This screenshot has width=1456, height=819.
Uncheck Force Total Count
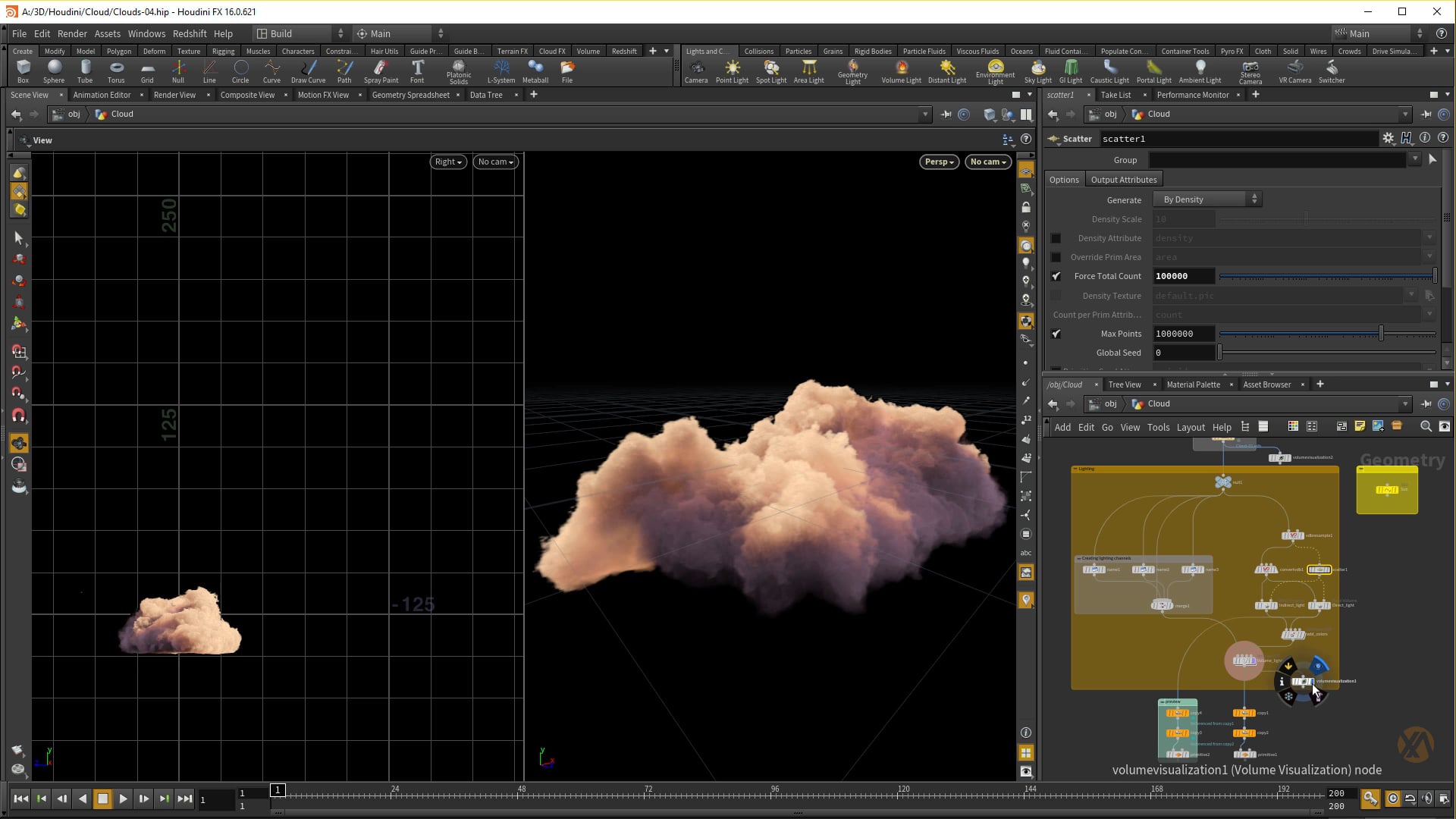point(1056,276)
